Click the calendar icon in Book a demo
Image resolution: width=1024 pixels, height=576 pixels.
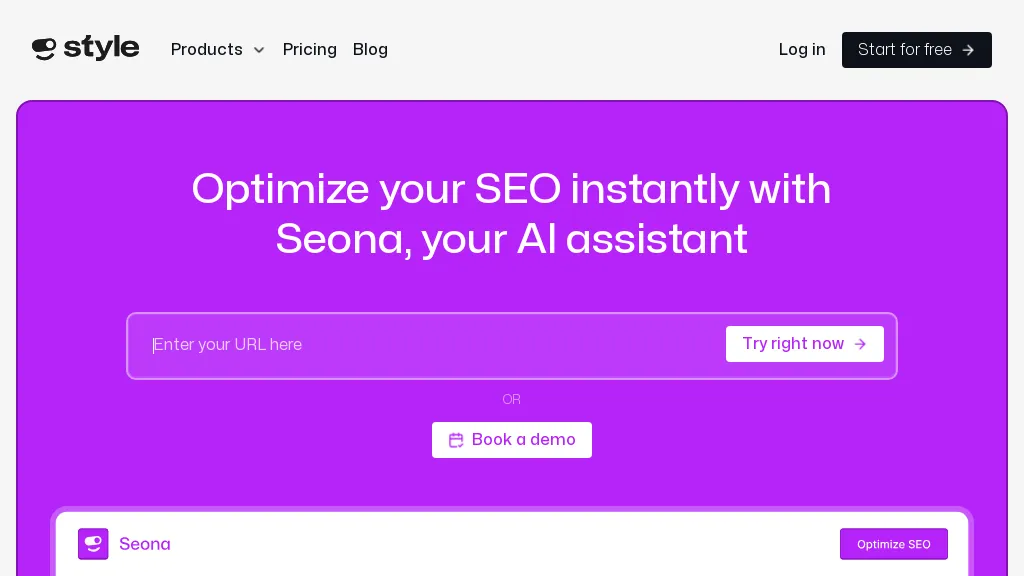tap(456, 440)
